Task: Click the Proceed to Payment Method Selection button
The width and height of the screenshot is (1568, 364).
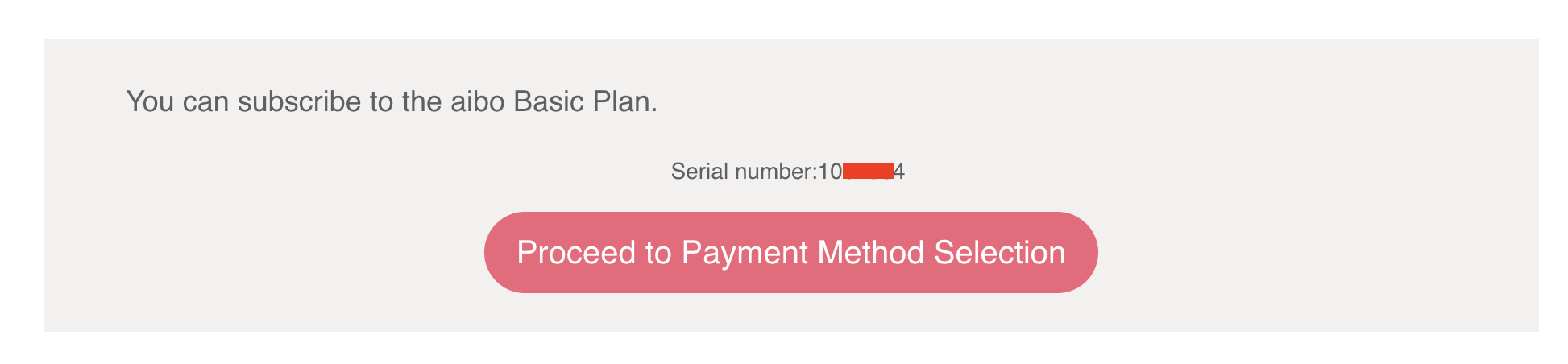Action: click(790, 253)
